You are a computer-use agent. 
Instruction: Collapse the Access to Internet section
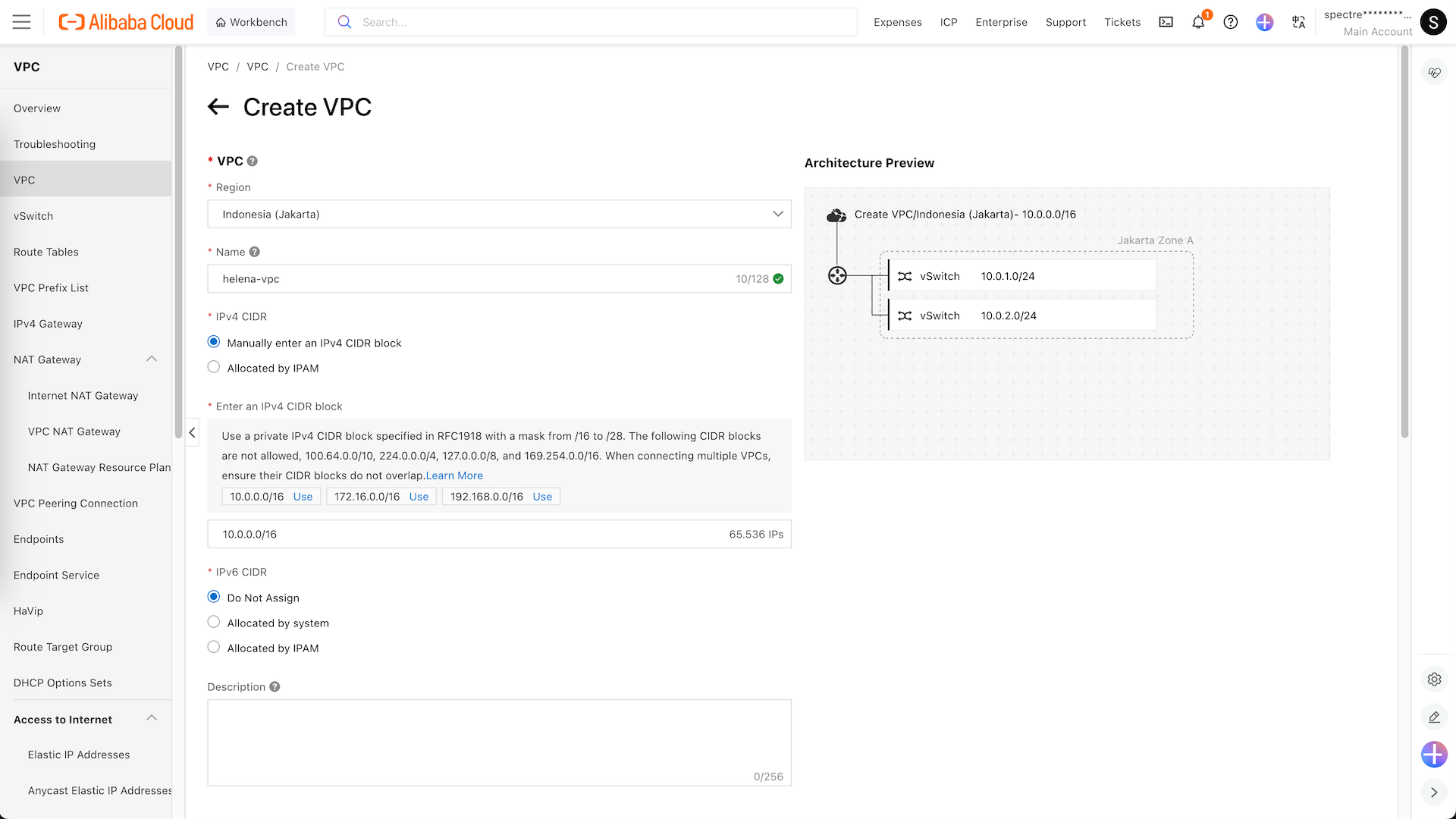pos(152,718)
